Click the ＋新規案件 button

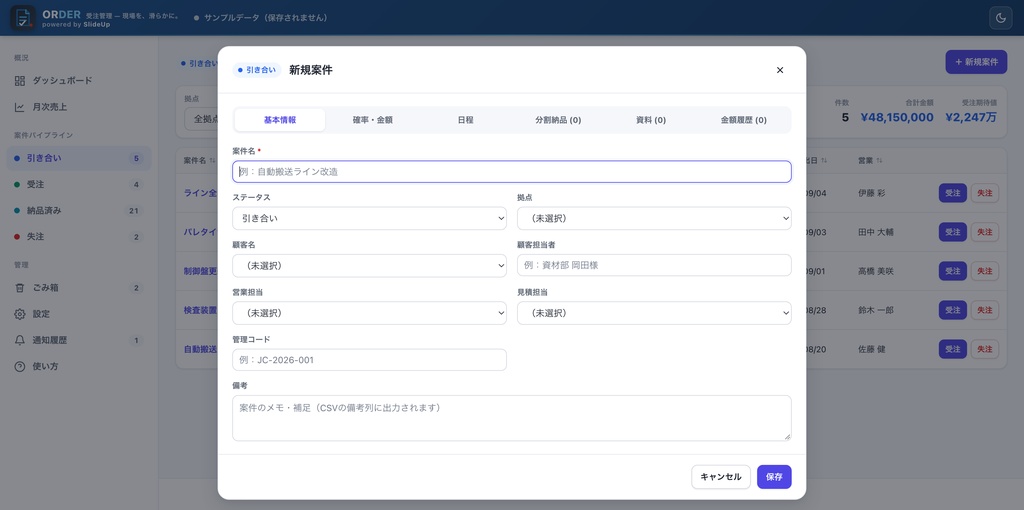(976, 62)
